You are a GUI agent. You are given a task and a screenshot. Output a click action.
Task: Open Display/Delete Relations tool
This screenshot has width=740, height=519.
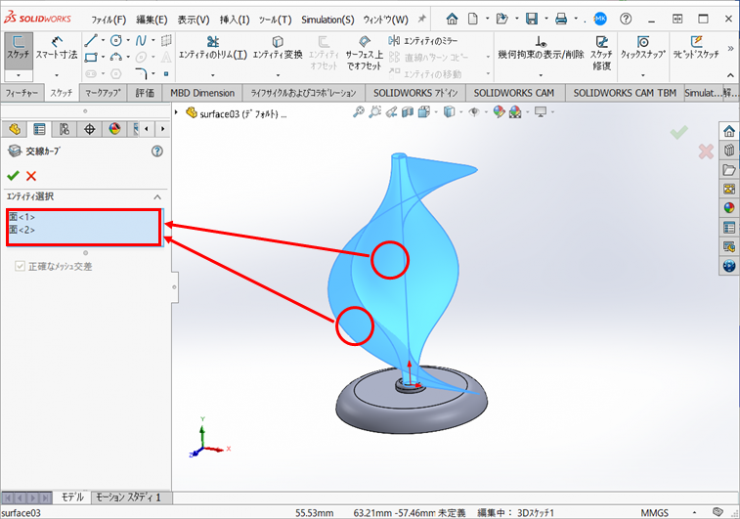click(540, 47)
